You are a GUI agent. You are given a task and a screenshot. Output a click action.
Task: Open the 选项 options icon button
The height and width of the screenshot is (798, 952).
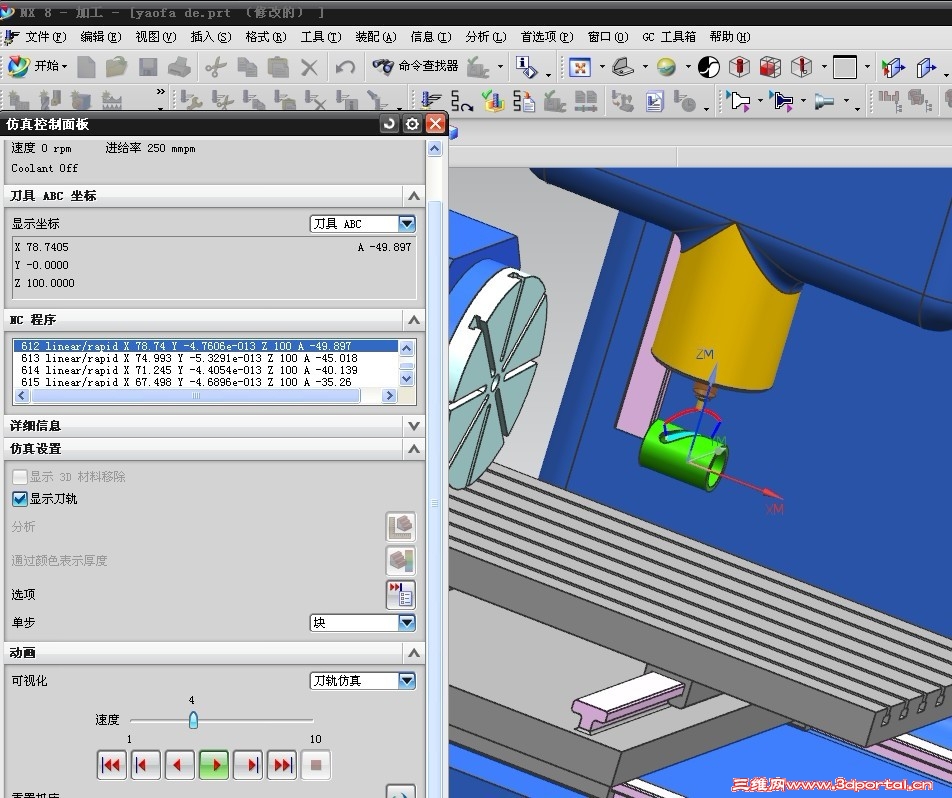click(x=401, y=595)
